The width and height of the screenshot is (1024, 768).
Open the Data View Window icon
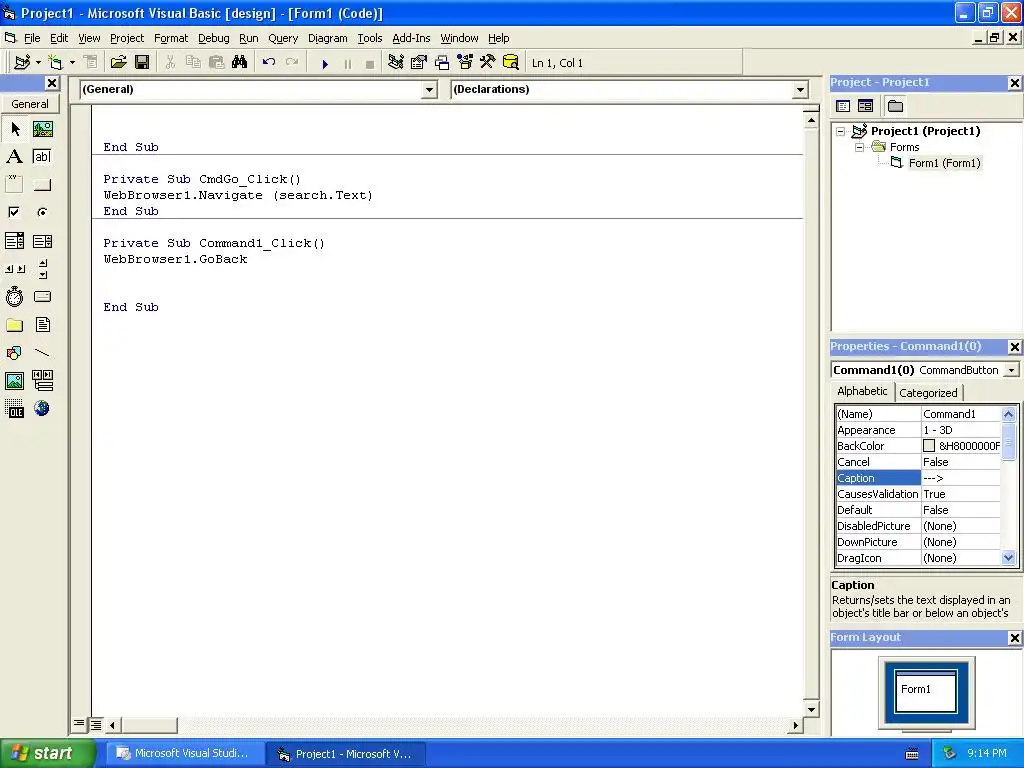[x=511, y=63]
